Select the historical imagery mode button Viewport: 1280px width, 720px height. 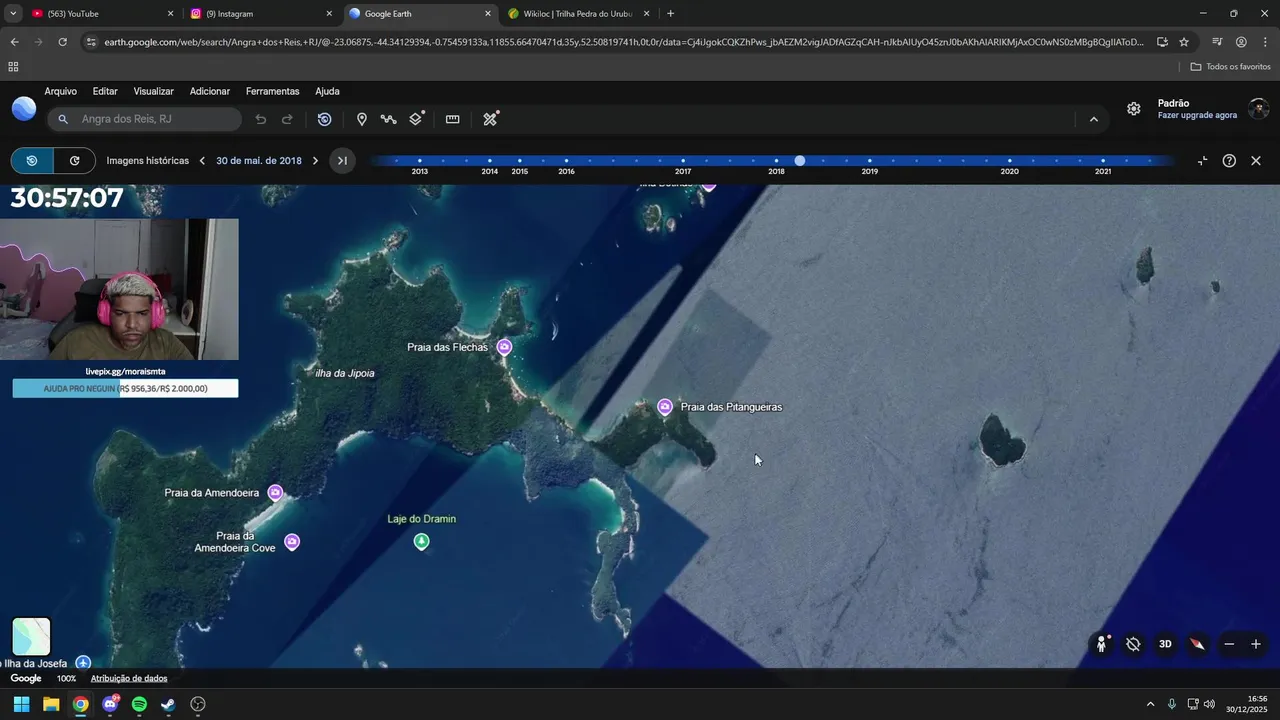coord(32,160)
